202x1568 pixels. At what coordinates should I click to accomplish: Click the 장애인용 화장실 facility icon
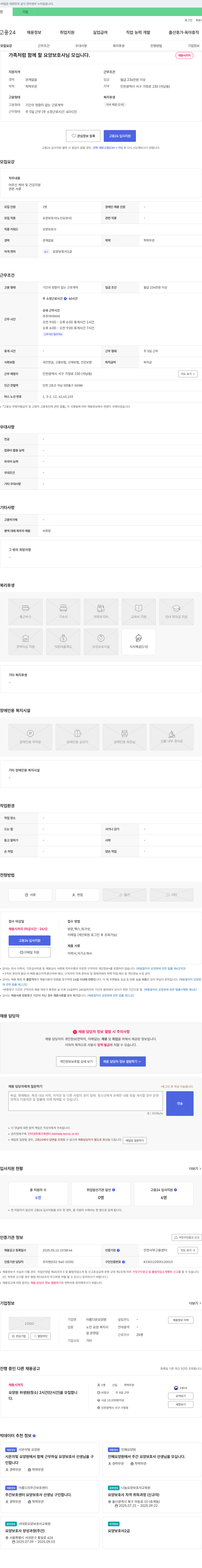tap(125, 736)
